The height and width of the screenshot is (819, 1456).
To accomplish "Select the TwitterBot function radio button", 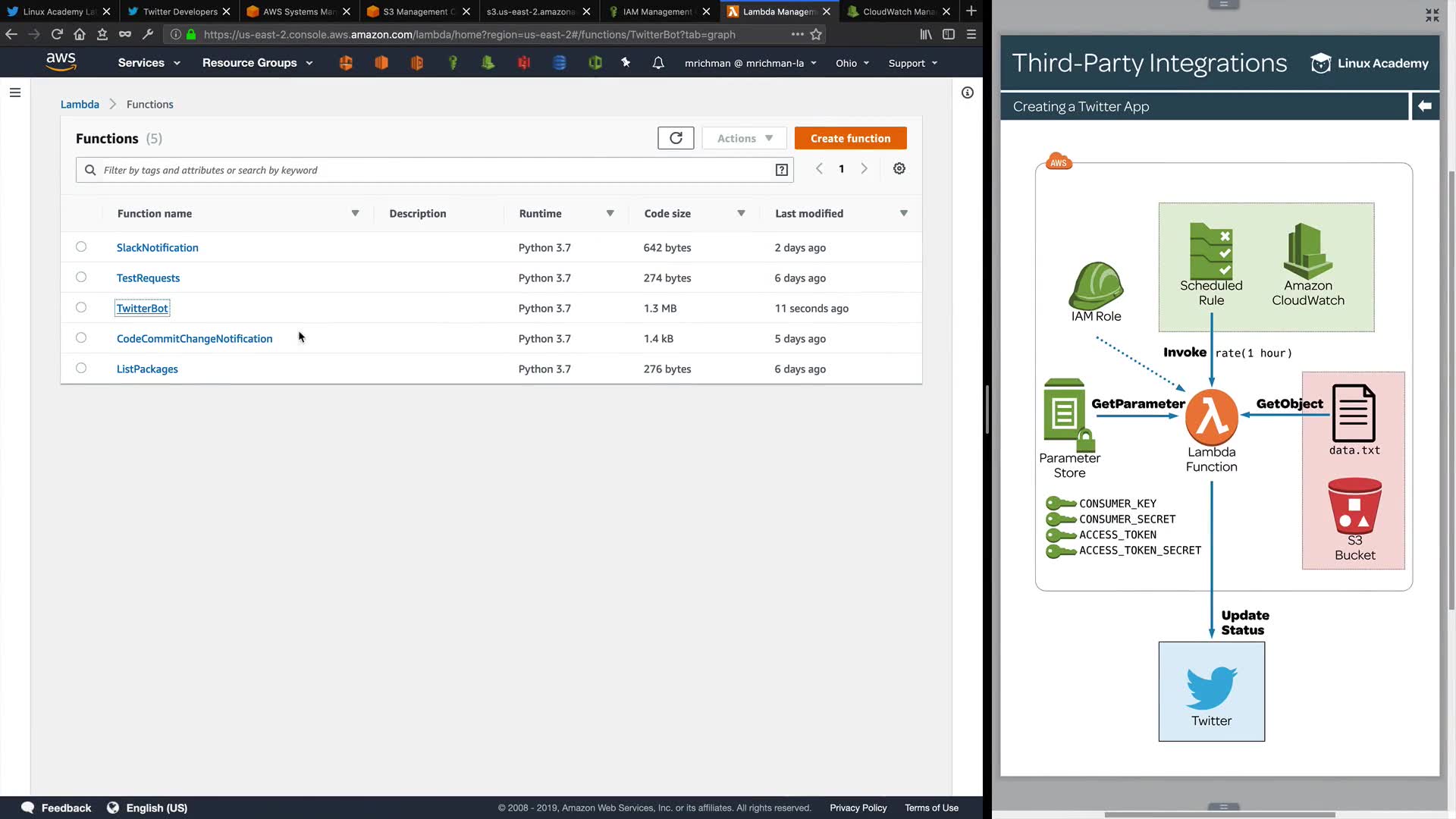I will coord(81,308).
